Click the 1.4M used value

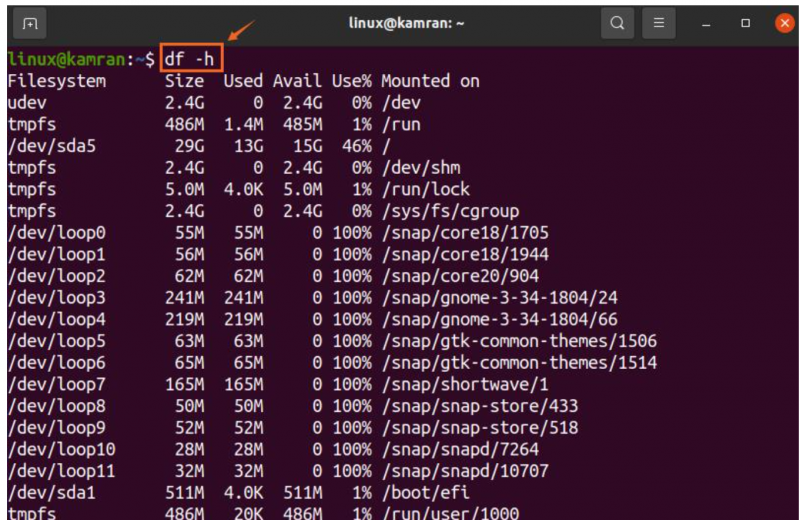pos(243,125)
